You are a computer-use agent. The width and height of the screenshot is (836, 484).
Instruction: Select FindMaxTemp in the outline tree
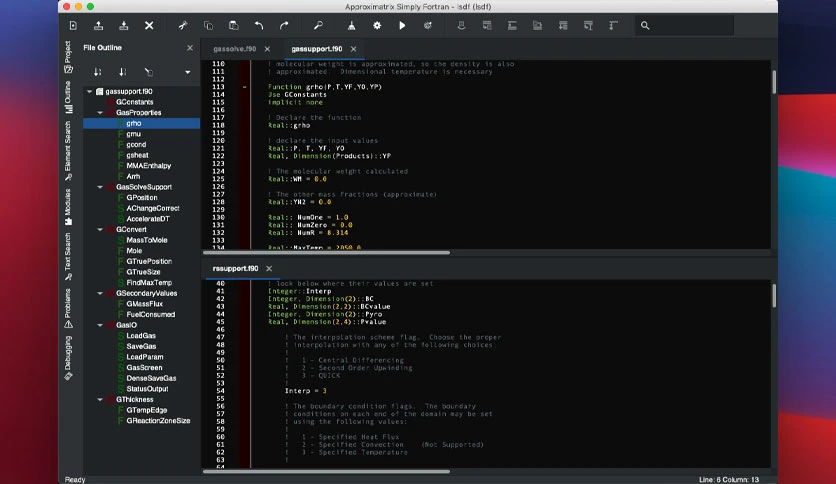[x=149, y=283]
